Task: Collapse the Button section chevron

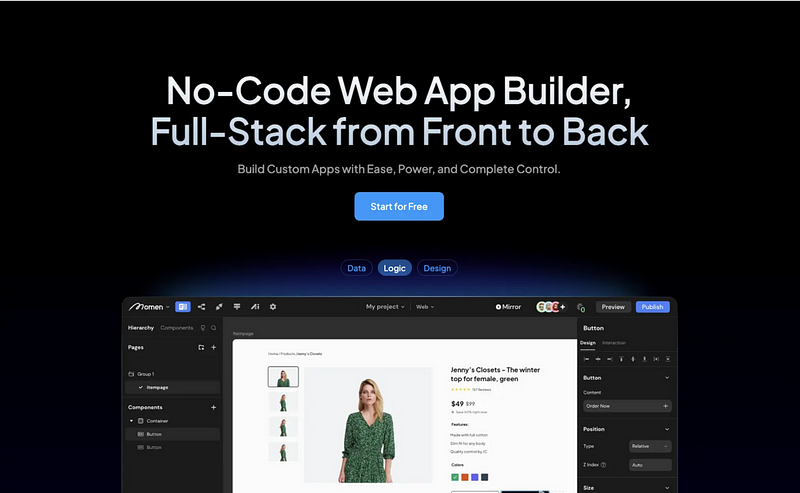Action: tap(667, 378)
